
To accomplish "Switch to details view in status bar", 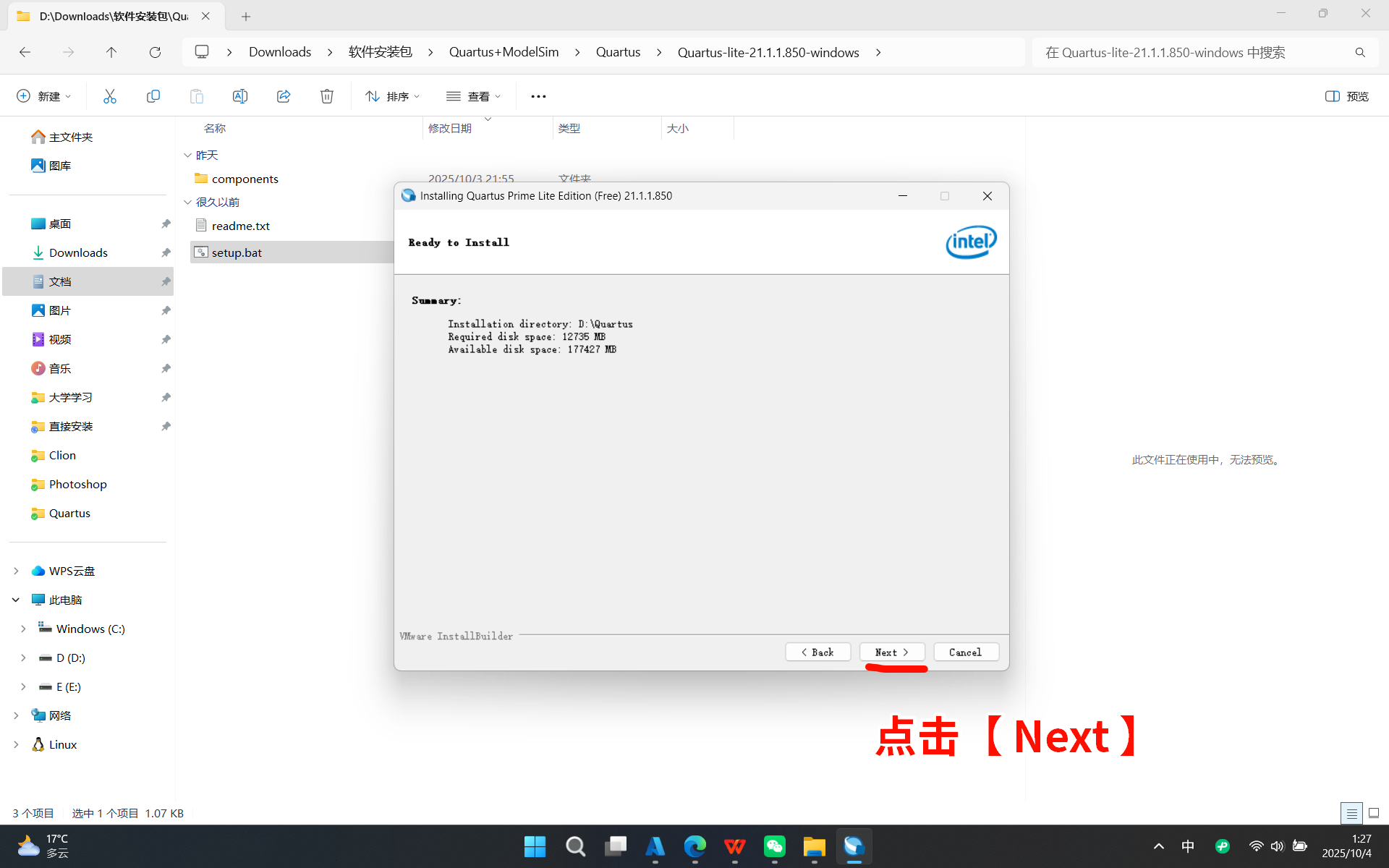I will point(1351,813).
